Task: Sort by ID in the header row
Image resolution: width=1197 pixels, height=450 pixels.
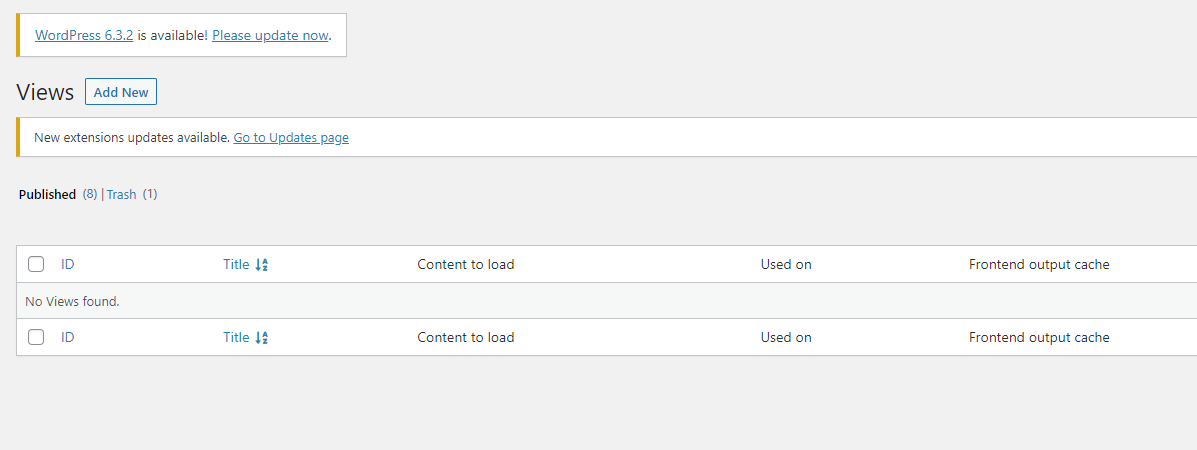Action: (68, 264)
